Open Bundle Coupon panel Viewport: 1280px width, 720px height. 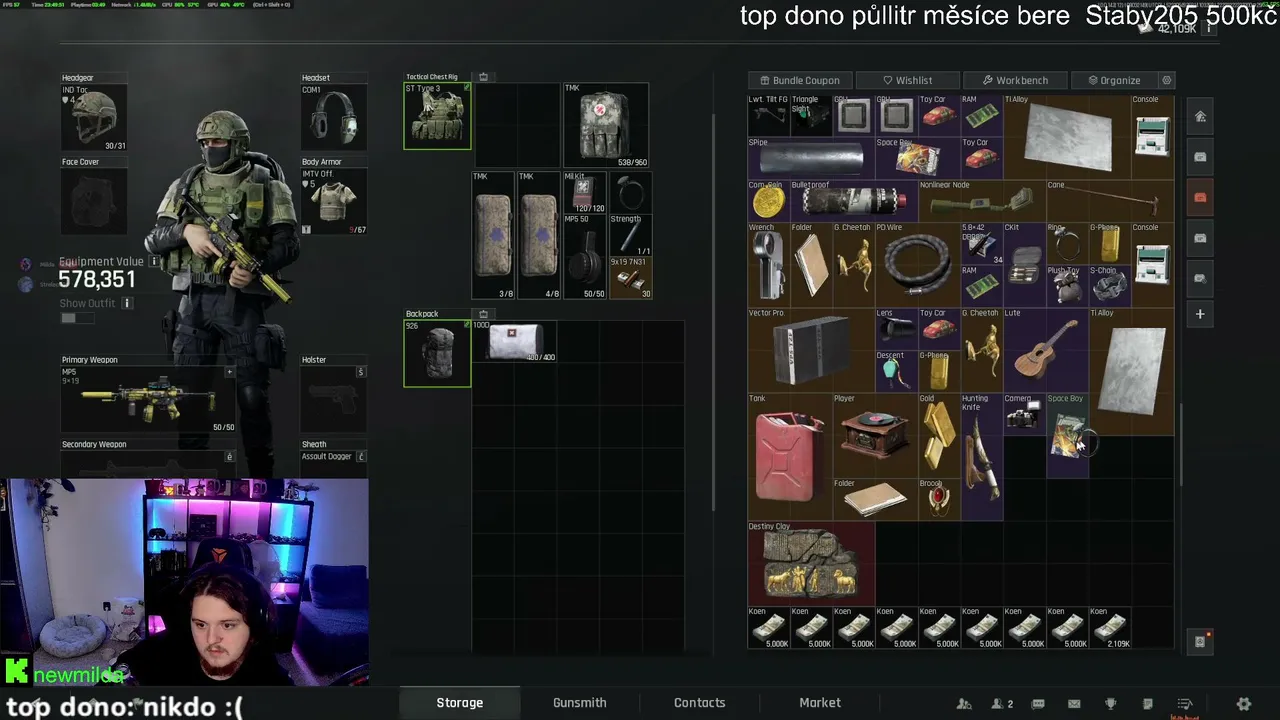800,80
